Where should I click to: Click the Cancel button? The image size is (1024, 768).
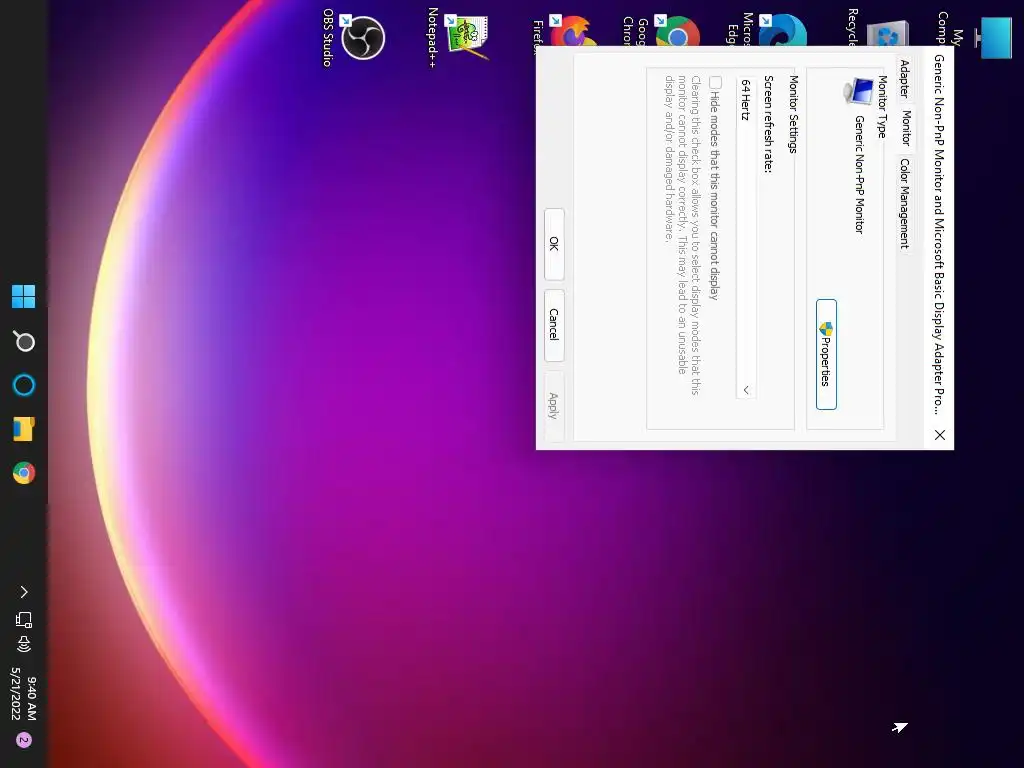point(554,325)
